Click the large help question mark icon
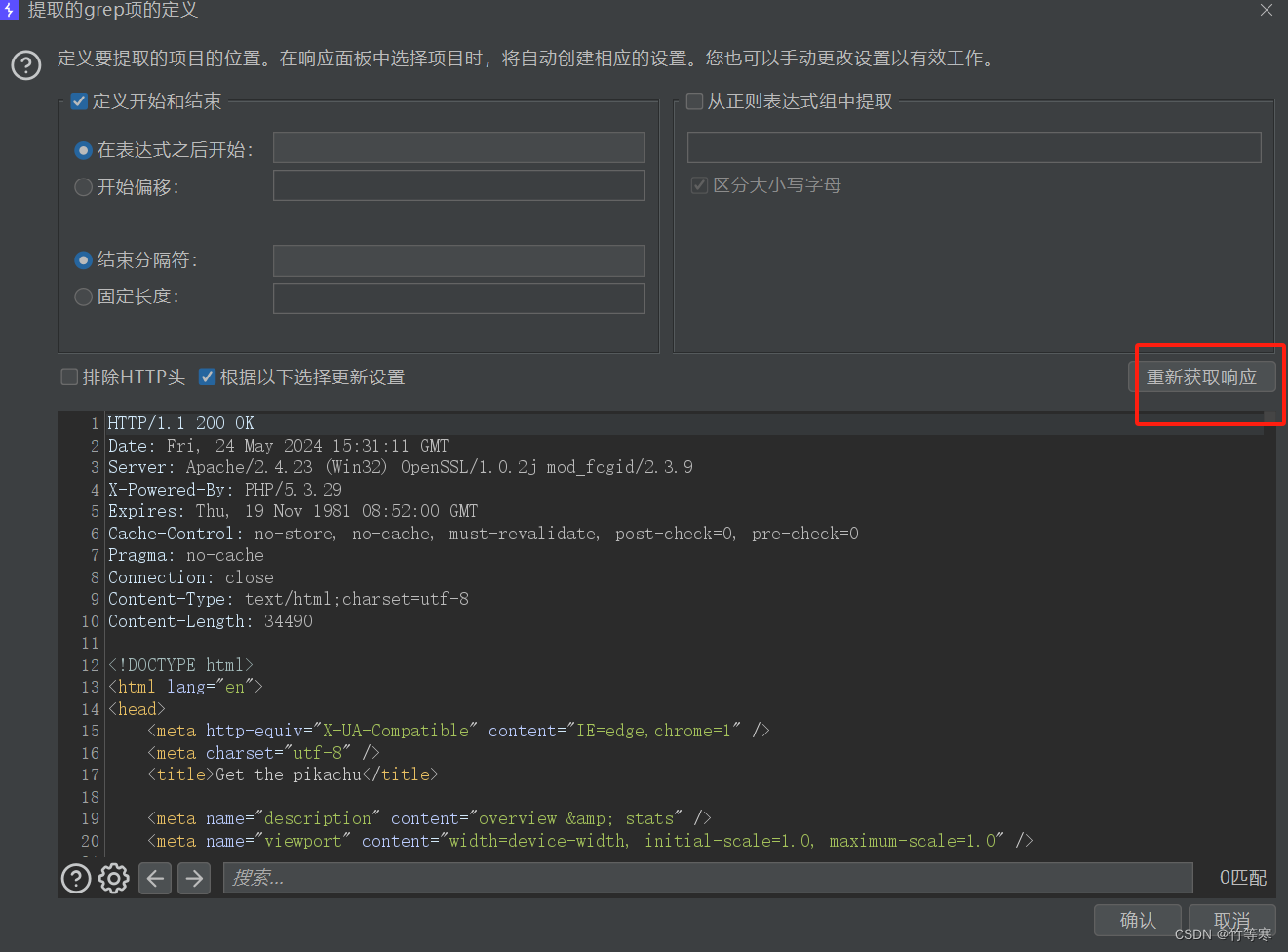The width and height of the screenshot is (1288, 952). click(26, 65)
